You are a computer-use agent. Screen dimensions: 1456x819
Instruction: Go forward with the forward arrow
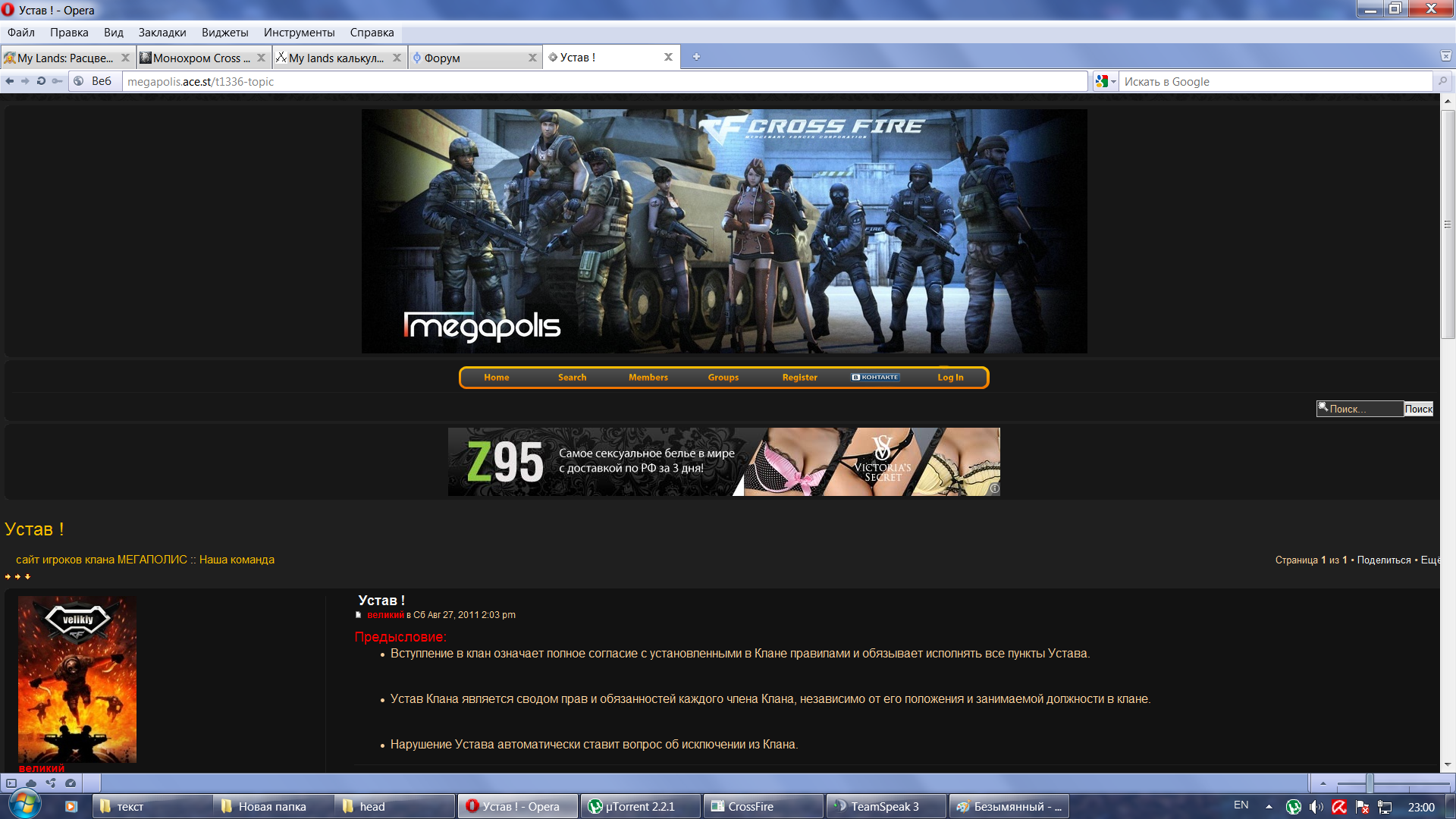[25, 81]
